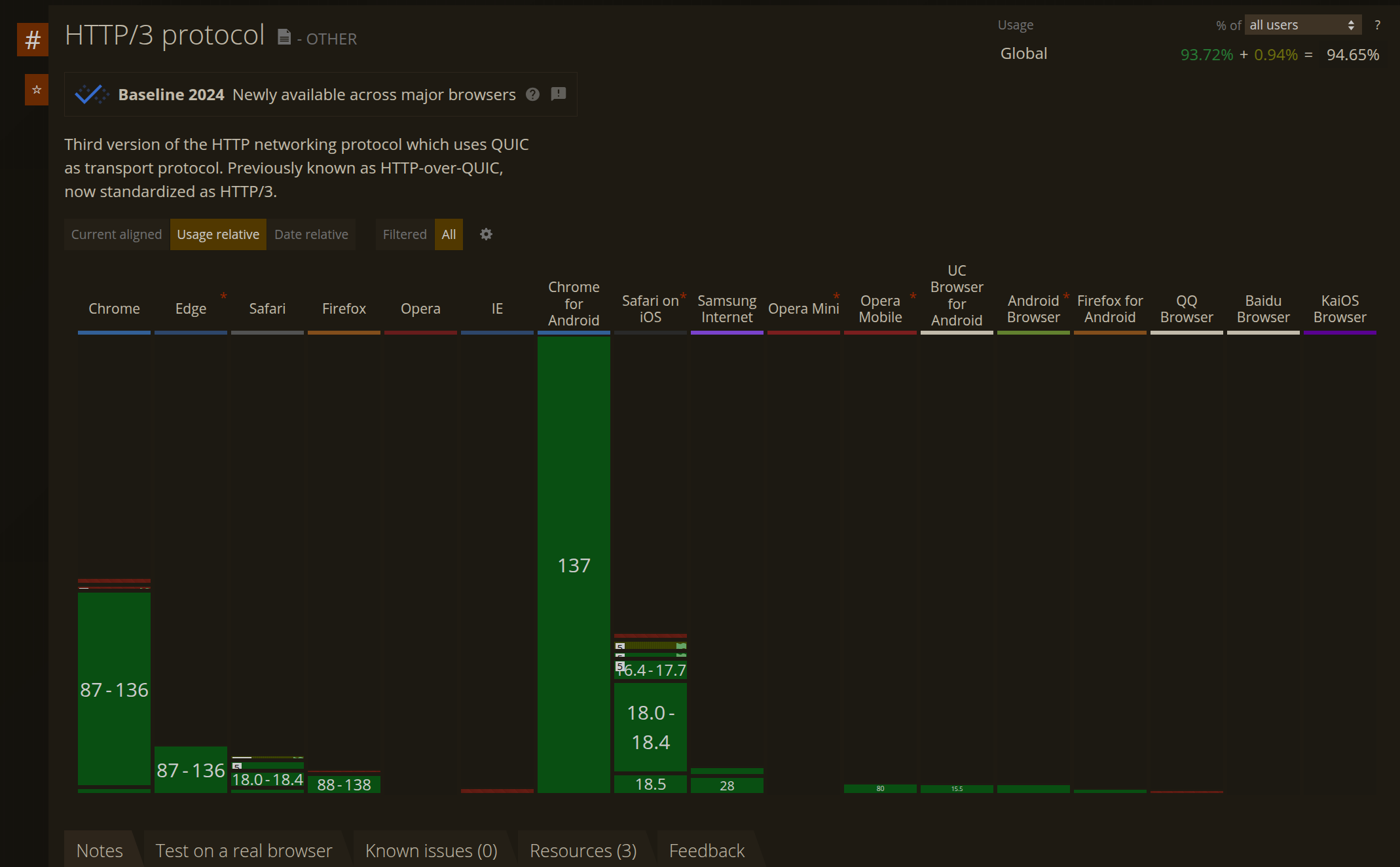Click Samsung Internet 28 cell
1400x867 pixels.
(727, 785)
